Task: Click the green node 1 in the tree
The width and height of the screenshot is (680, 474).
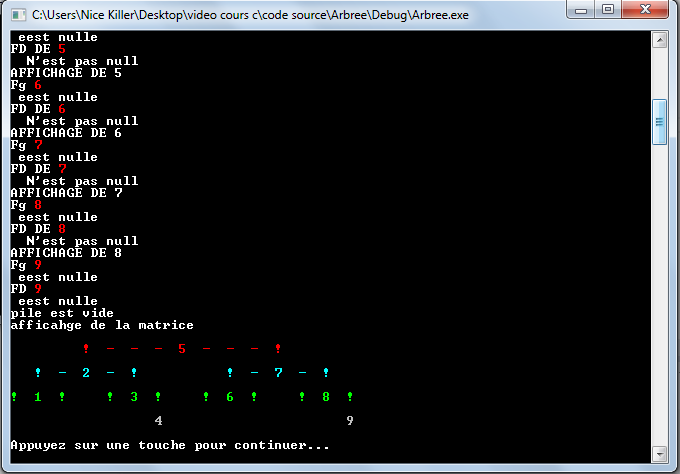Action: pos(38,397)
